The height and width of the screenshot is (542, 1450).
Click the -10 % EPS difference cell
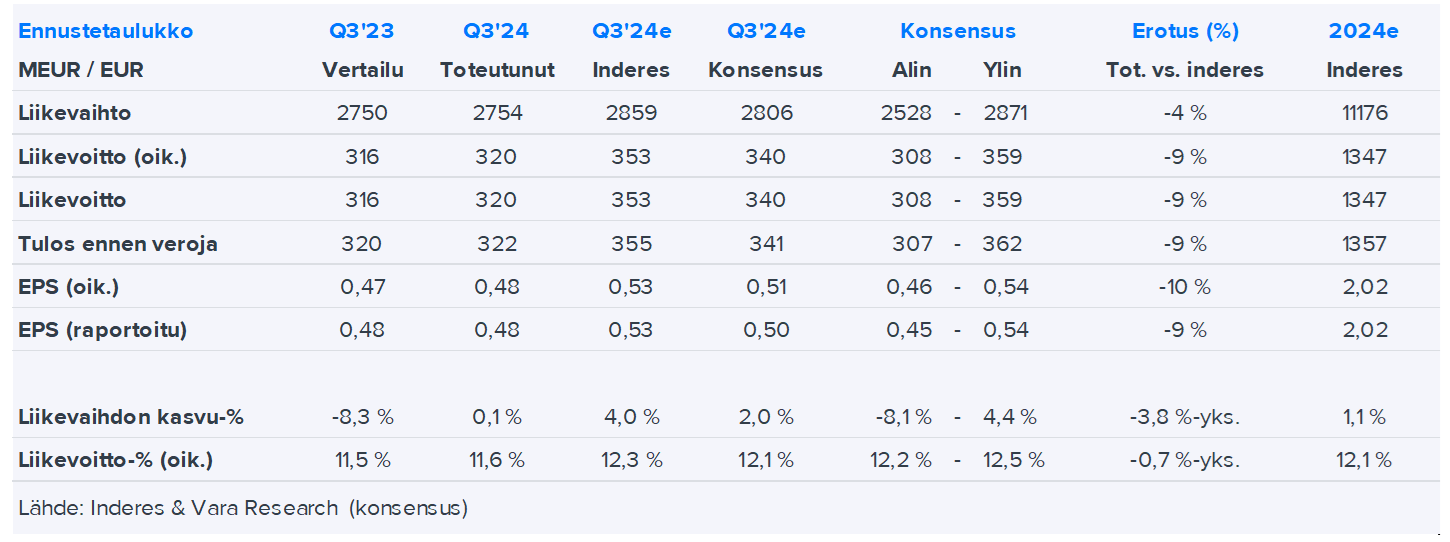(x=1185, y=287)
